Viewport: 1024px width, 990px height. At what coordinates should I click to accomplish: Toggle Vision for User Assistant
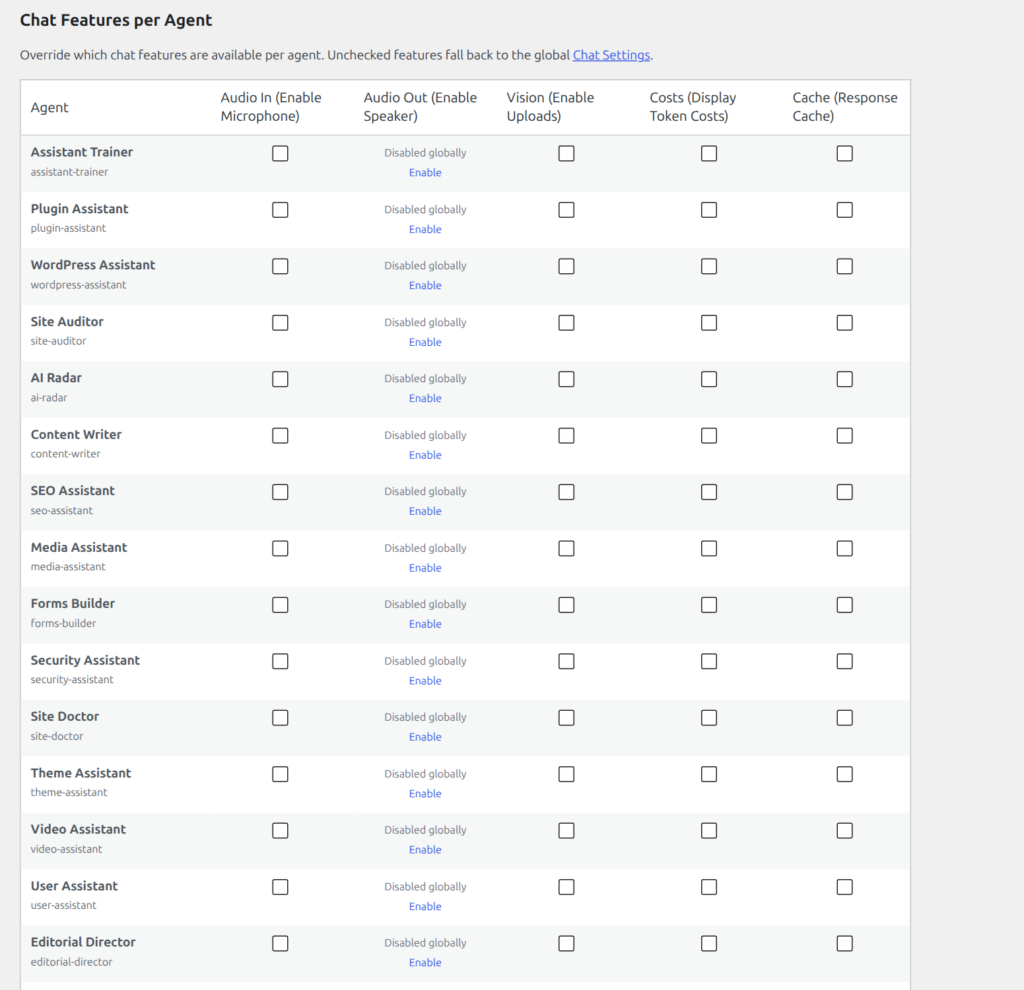pos(566,887)
